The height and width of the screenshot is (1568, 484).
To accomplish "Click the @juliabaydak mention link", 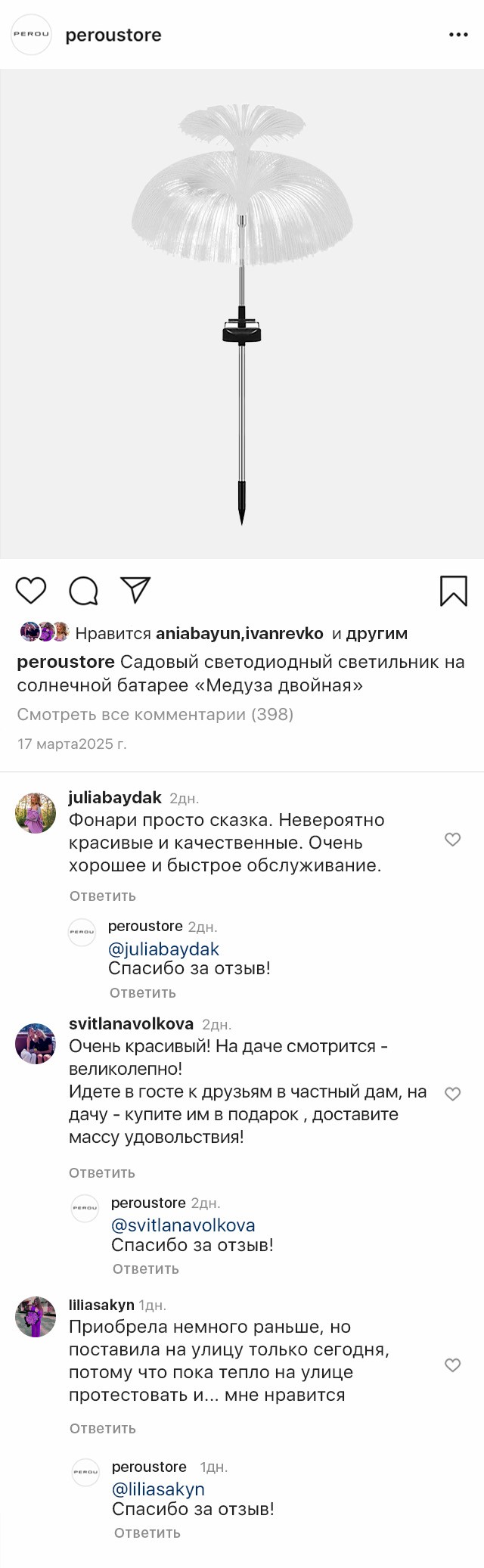I will coord(163,949).
